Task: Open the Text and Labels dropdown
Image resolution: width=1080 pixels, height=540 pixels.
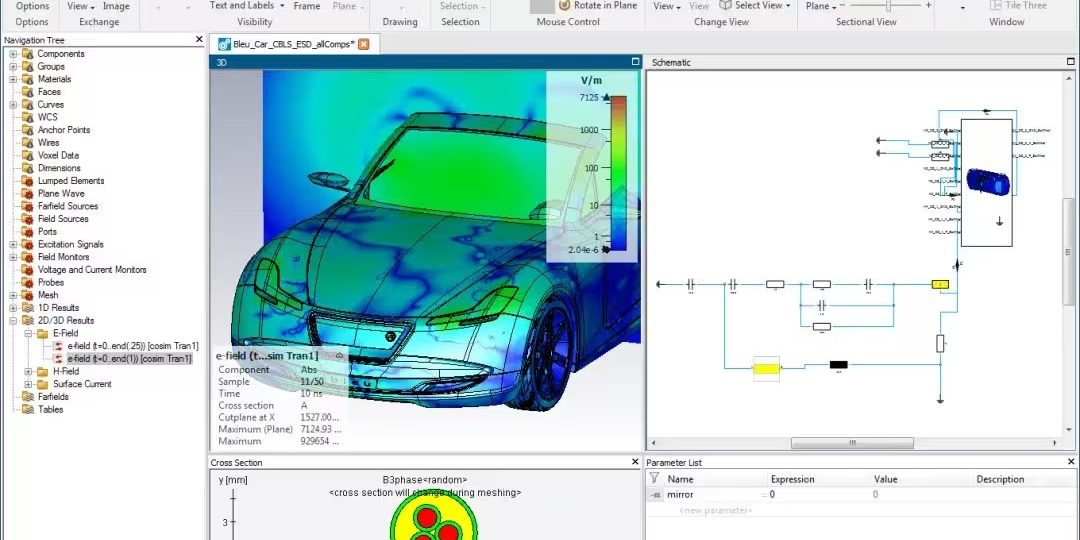Action: tap(282, 6)
